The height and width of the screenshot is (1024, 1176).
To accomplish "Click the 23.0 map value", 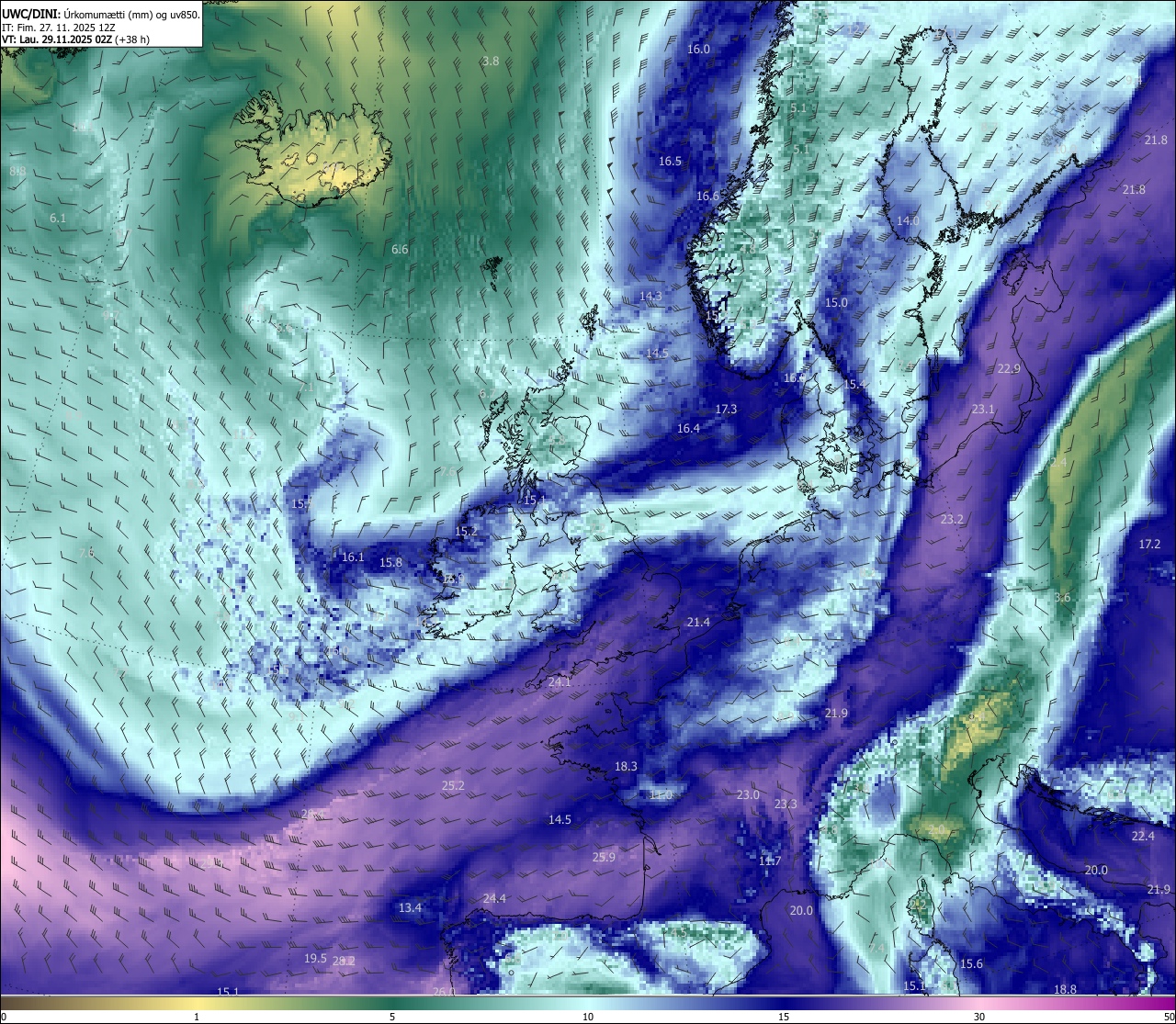I will click(x=748, y=794).
